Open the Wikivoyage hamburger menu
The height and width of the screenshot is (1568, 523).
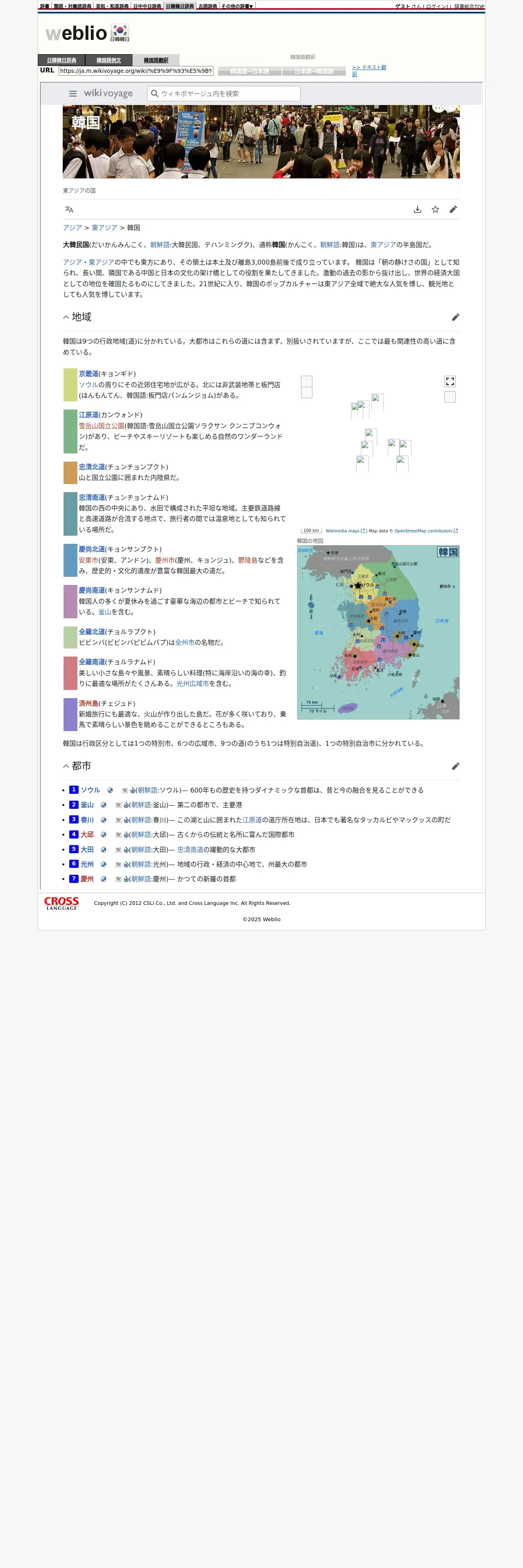point(73,94)
